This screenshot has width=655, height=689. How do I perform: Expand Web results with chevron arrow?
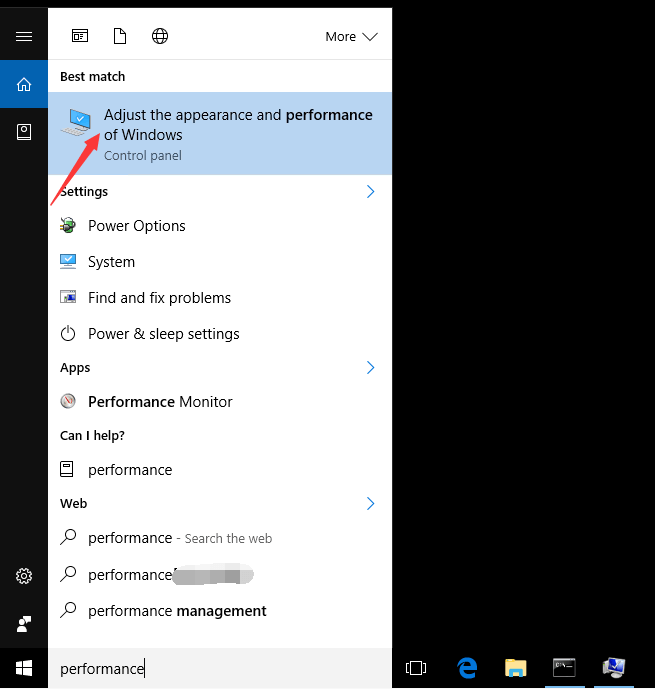click(370, 503)
